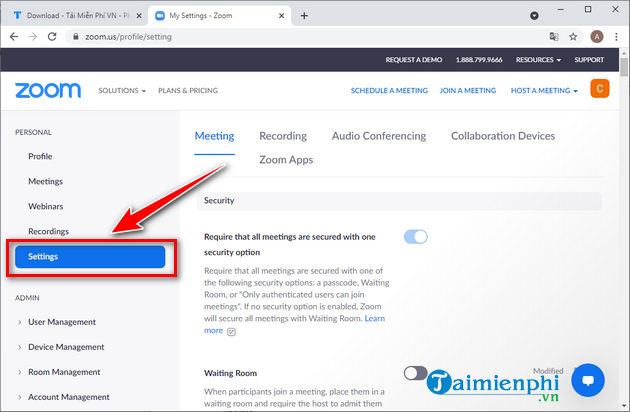Expand the Solutions dropdown menu
Screen dimensions: 630x412
point(122,91)
